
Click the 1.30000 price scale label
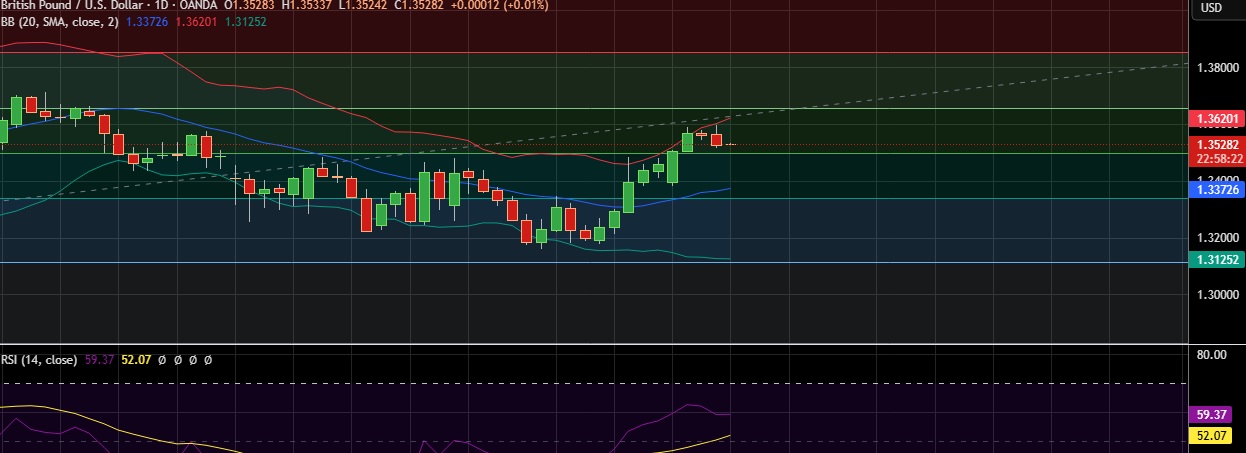[1218, 295]
